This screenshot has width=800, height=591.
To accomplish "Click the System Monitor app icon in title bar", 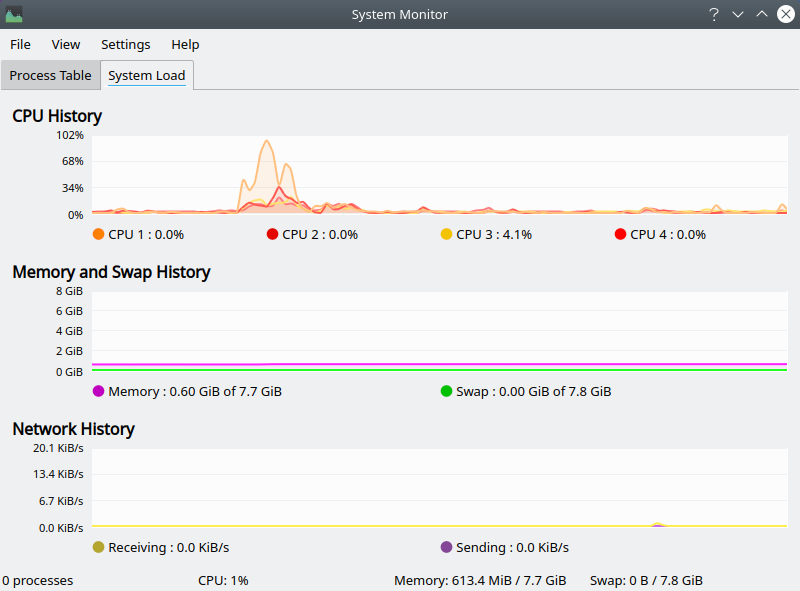I will (x=14, y=14).
